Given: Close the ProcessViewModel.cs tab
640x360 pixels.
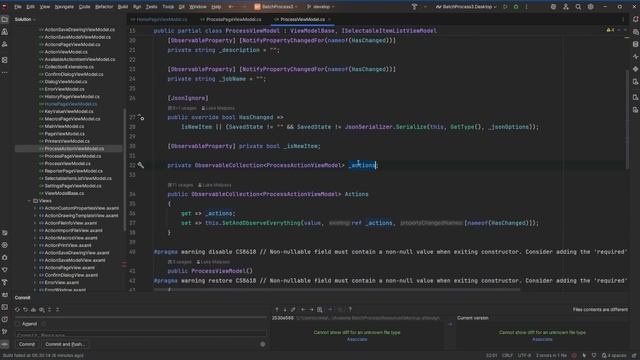Looking at the screenshot, I should 329,19.
